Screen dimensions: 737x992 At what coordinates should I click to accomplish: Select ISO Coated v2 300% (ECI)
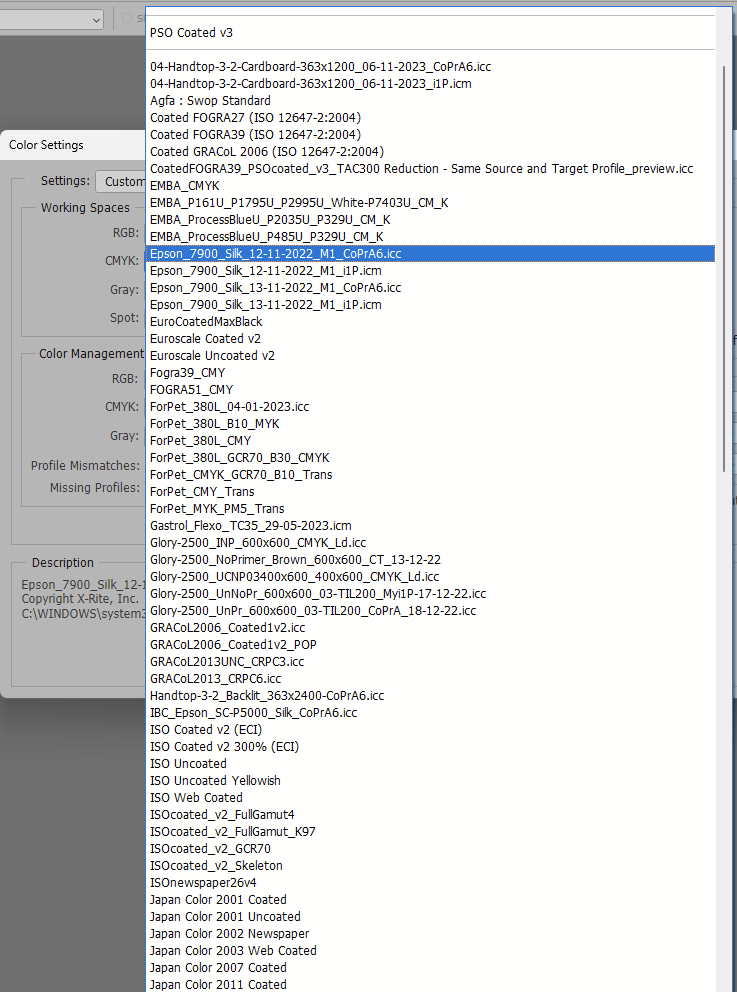[x=430, y=747]
